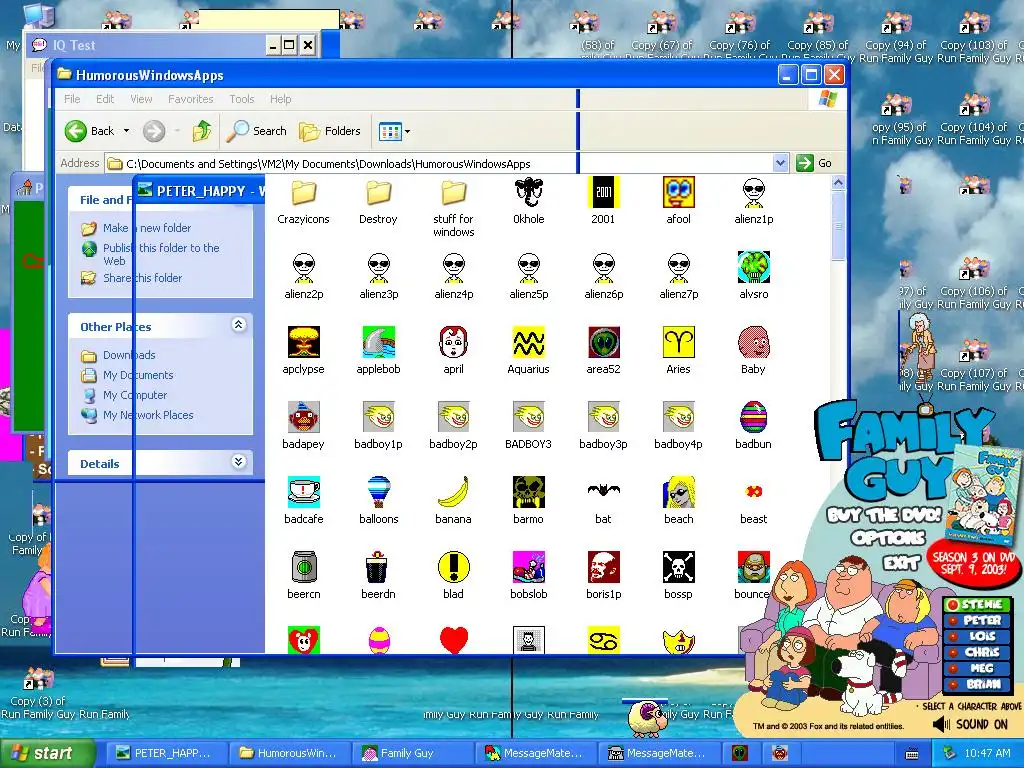The width and height of the screenshot is (1024, 768).
Task: Click BUY THE DVD! in Family Guy
Action: 884,515
